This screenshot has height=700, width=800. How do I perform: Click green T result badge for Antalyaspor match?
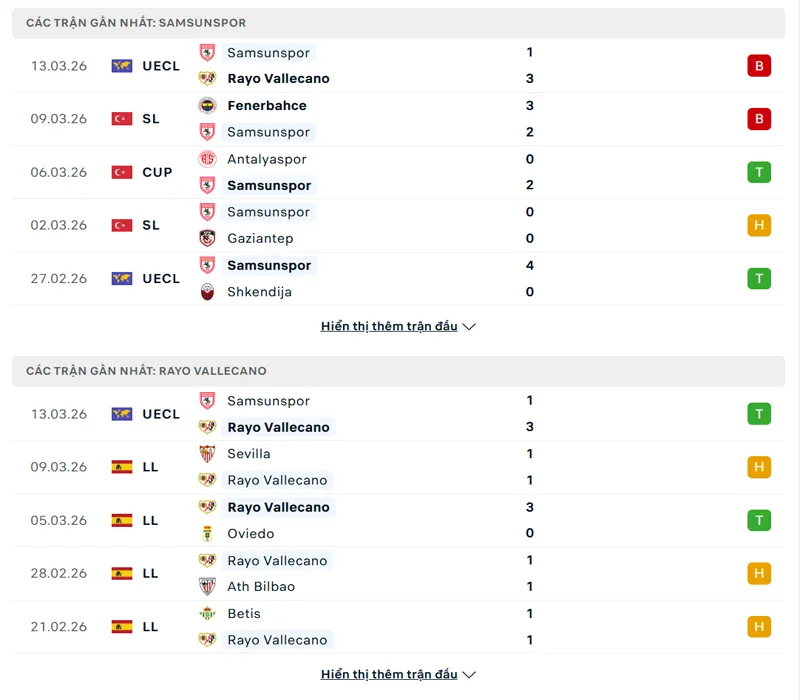tap(759, 172)
